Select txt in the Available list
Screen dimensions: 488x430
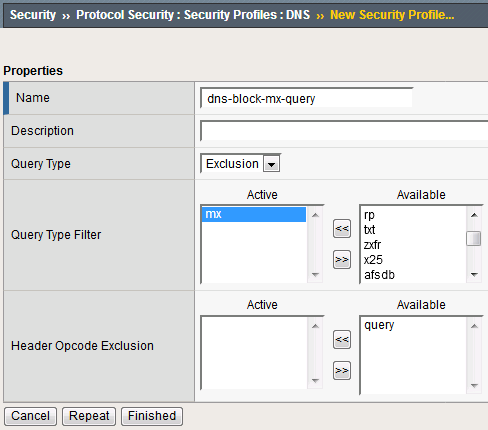(370, 230)
